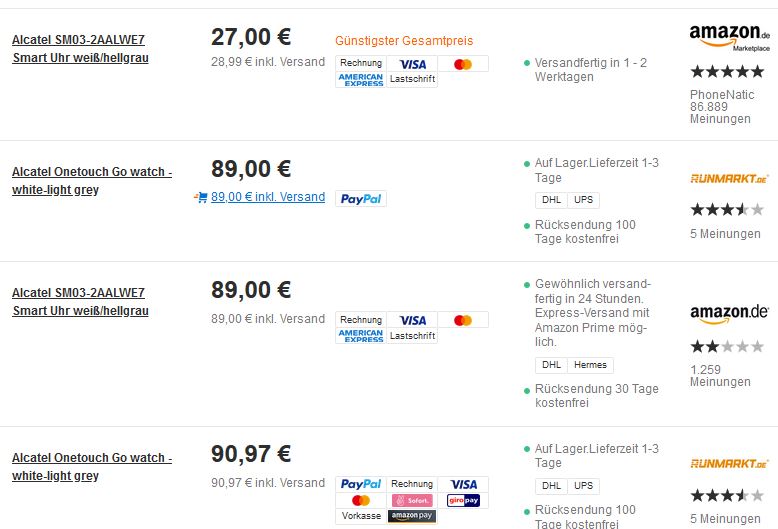Click the amazon.de logo in third offer
The width and height of the screenshot is (778, 529).
point(729,314)
